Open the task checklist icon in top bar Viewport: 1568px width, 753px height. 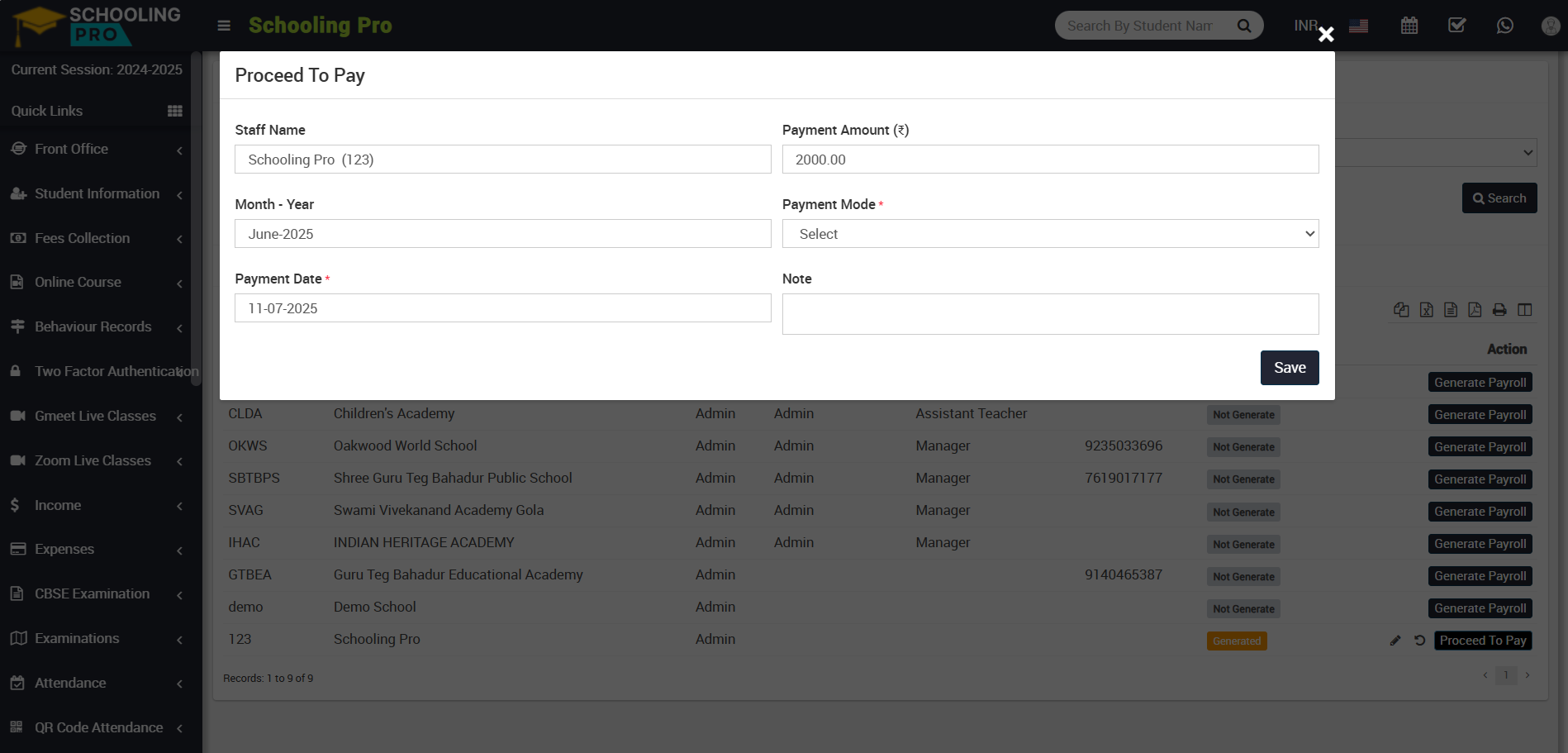pos(1457,26)
